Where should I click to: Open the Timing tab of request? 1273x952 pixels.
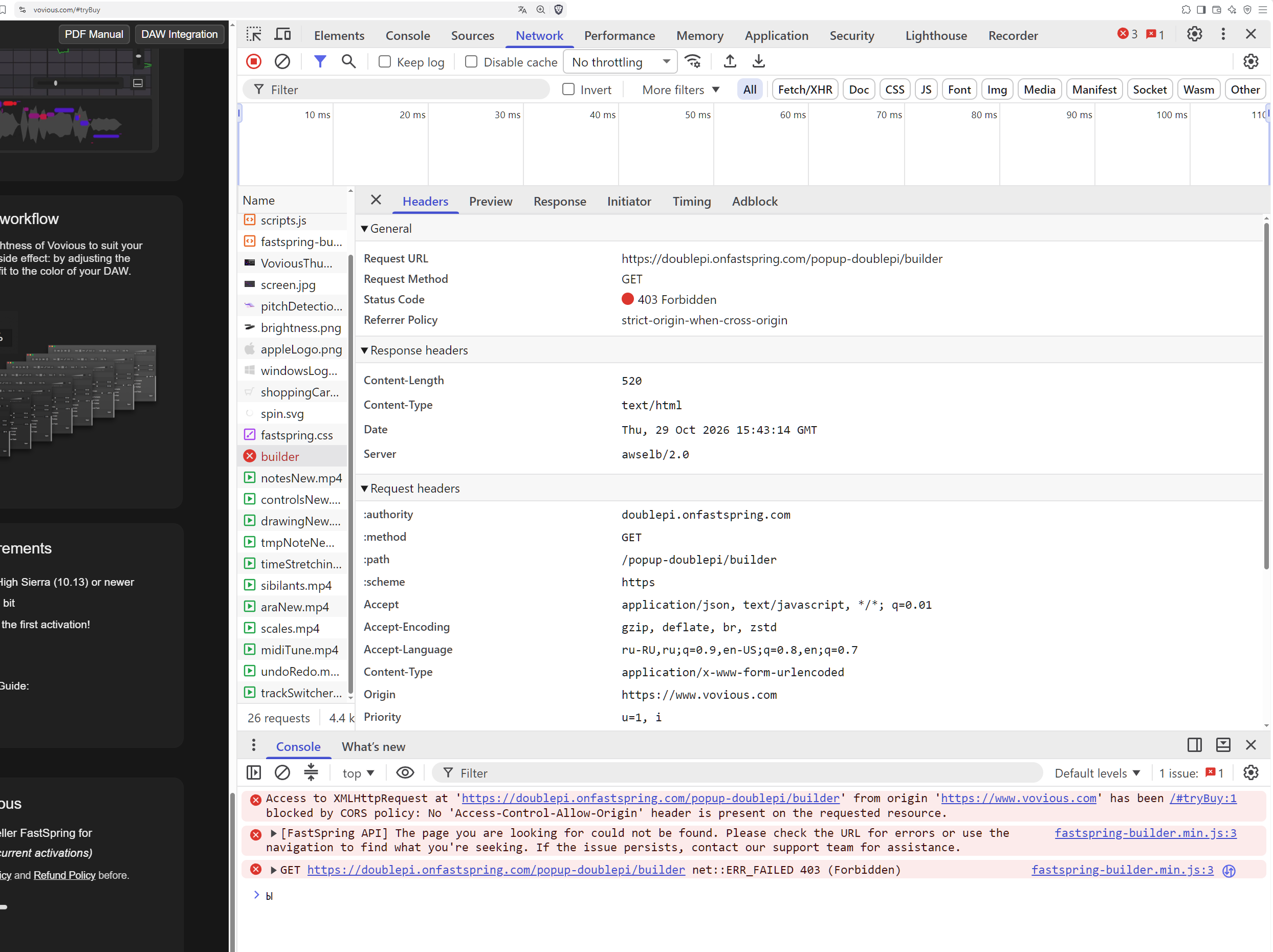tap(691, 202)
